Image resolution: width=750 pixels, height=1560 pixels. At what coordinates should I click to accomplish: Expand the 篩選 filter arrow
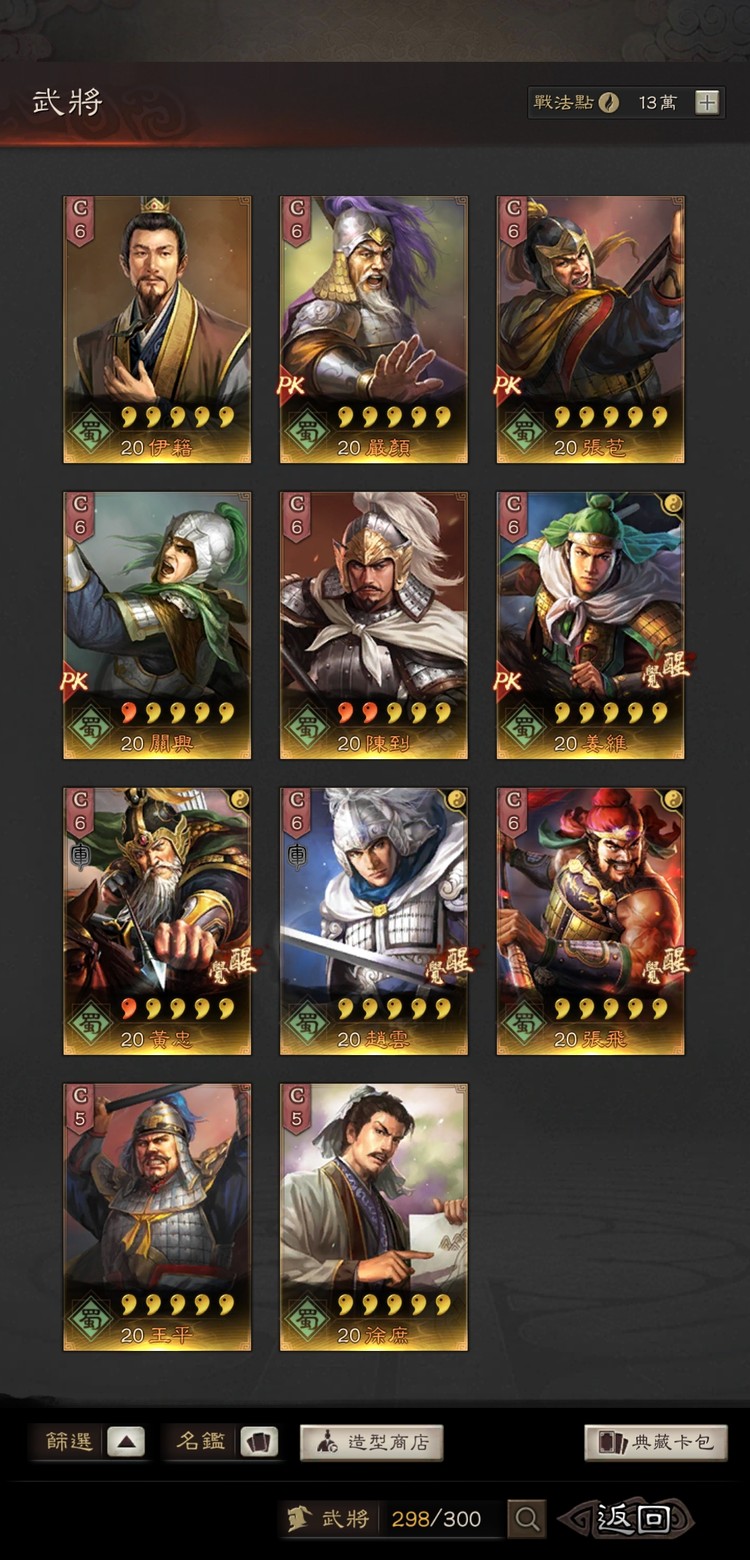[126, 1442]
